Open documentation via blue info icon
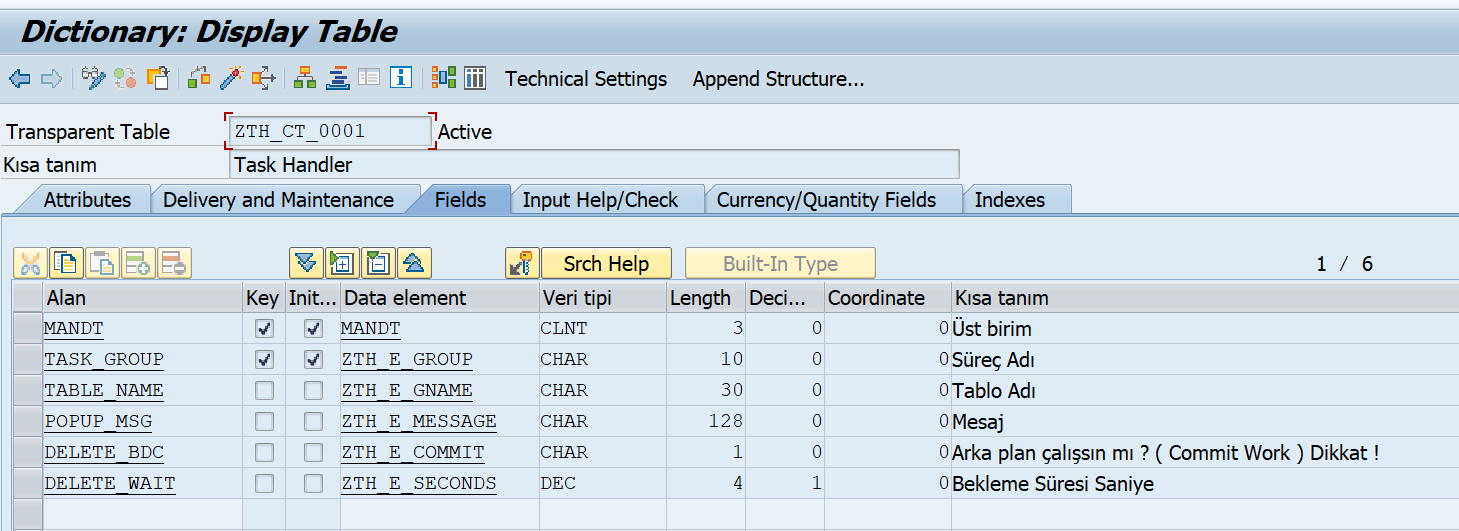The height and width of the screenshot is (531, 1459). pyautogui.click(x=401, y=78)
